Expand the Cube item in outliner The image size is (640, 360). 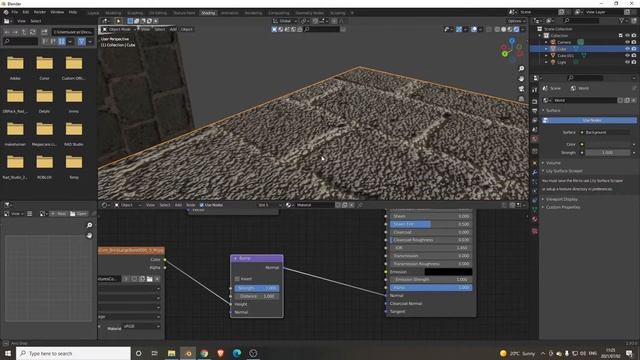click(546, 49)
